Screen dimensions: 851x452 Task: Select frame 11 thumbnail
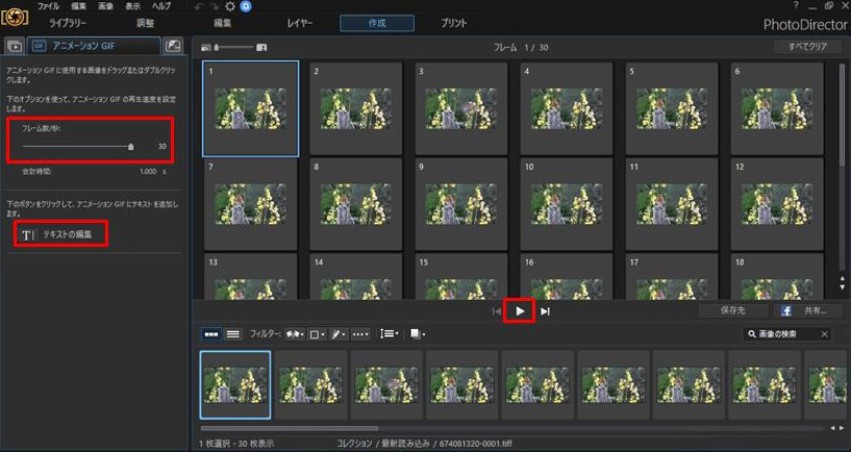[671, 204]
